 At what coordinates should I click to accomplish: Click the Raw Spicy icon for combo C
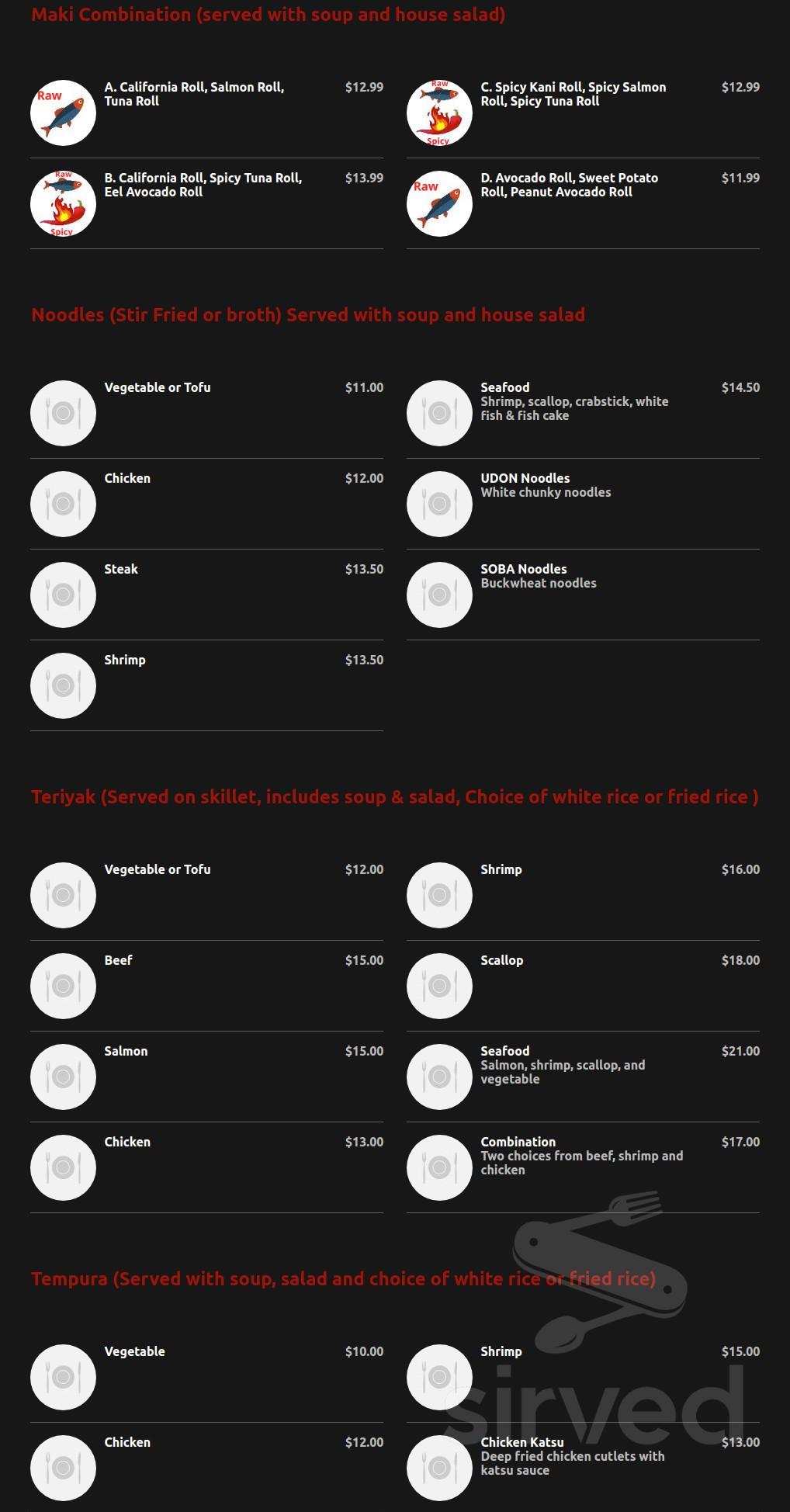pyautogui.click(x=439, y=113)
